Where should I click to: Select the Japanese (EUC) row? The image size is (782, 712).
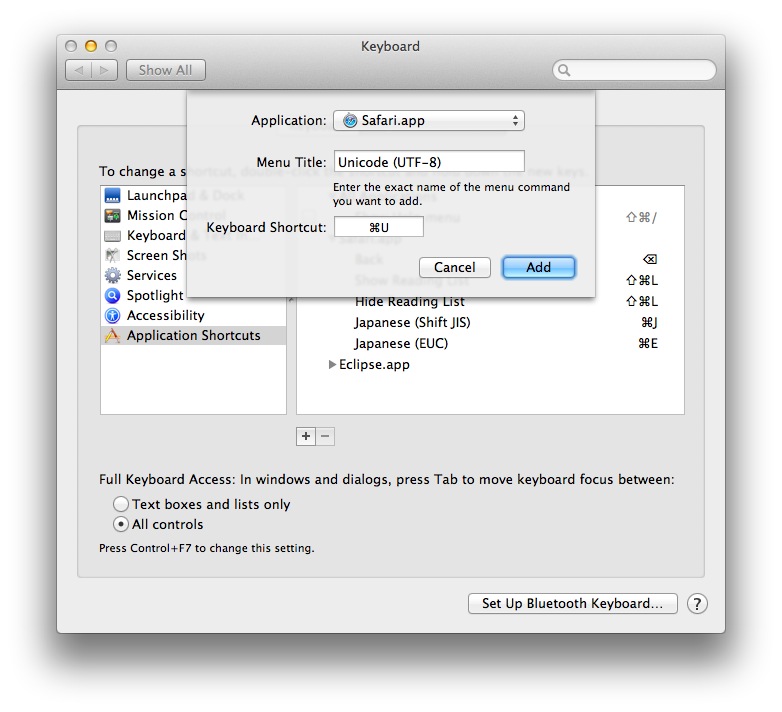pyautogui.click(x=490, y=344)
